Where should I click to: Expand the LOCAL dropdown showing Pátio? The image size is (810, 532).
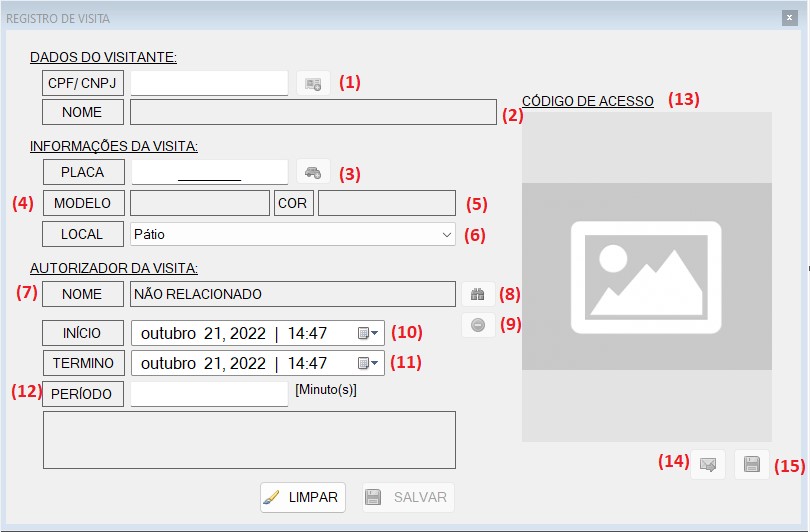[x=447, y=234]
